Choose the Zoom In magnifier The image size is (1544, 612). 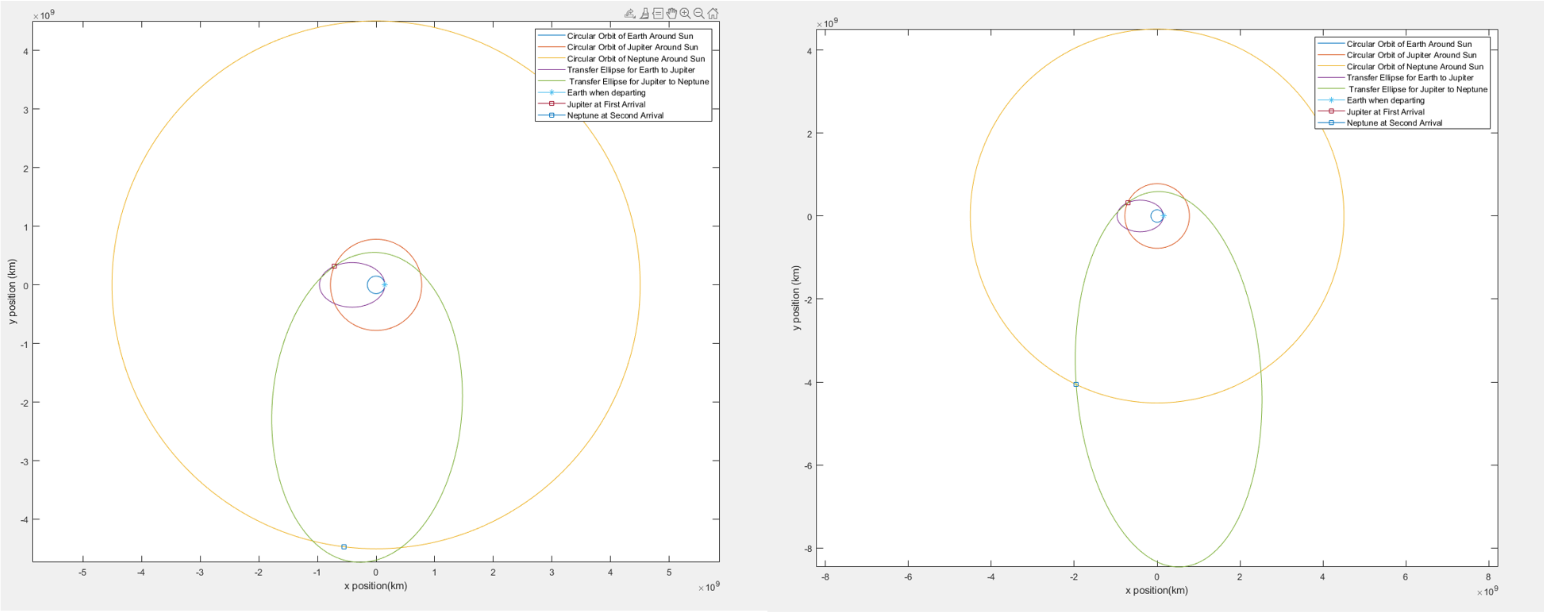pos(685,13)
